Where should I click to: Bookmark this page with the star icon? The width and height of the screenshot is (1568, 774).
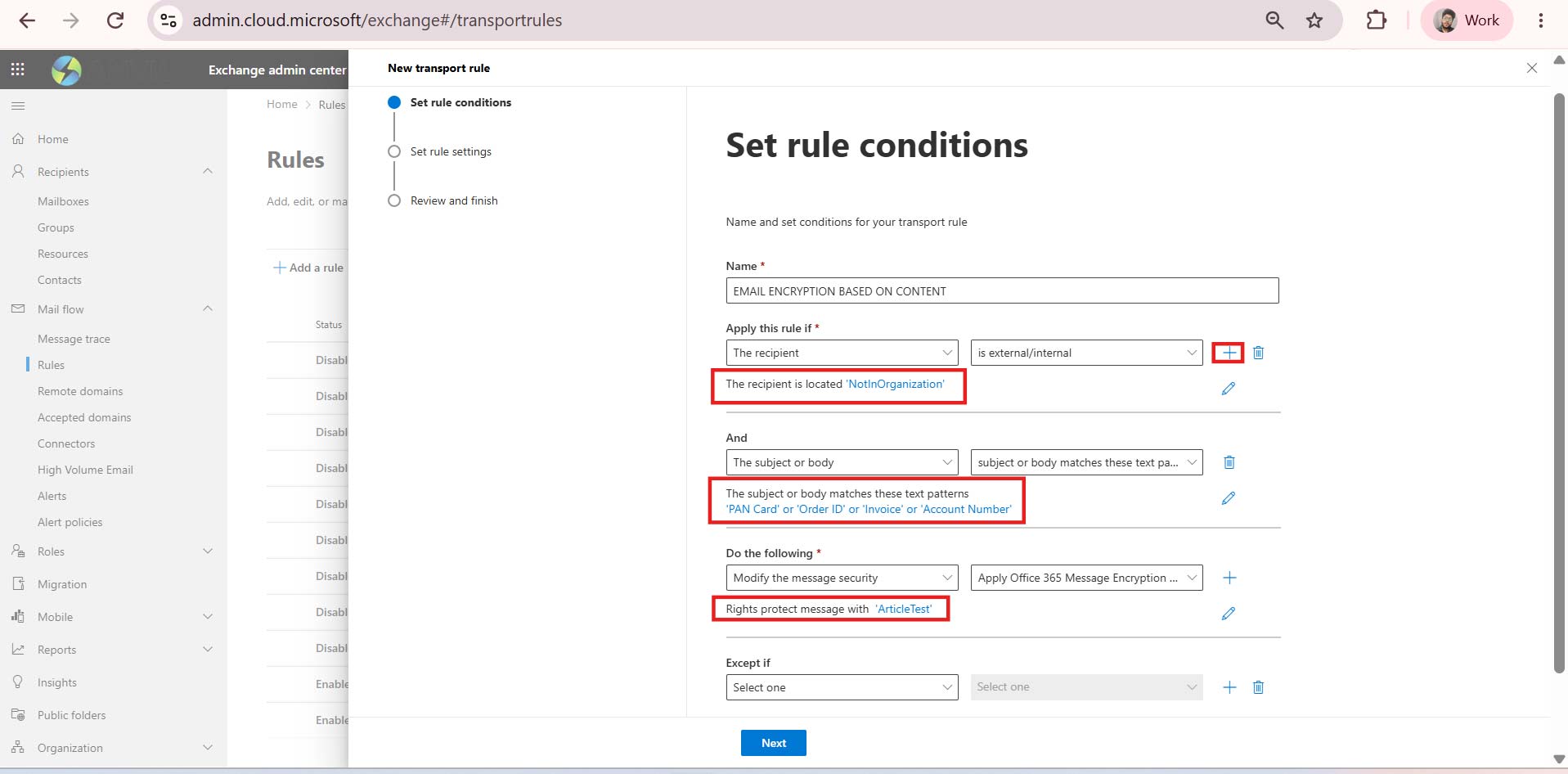1314,20
